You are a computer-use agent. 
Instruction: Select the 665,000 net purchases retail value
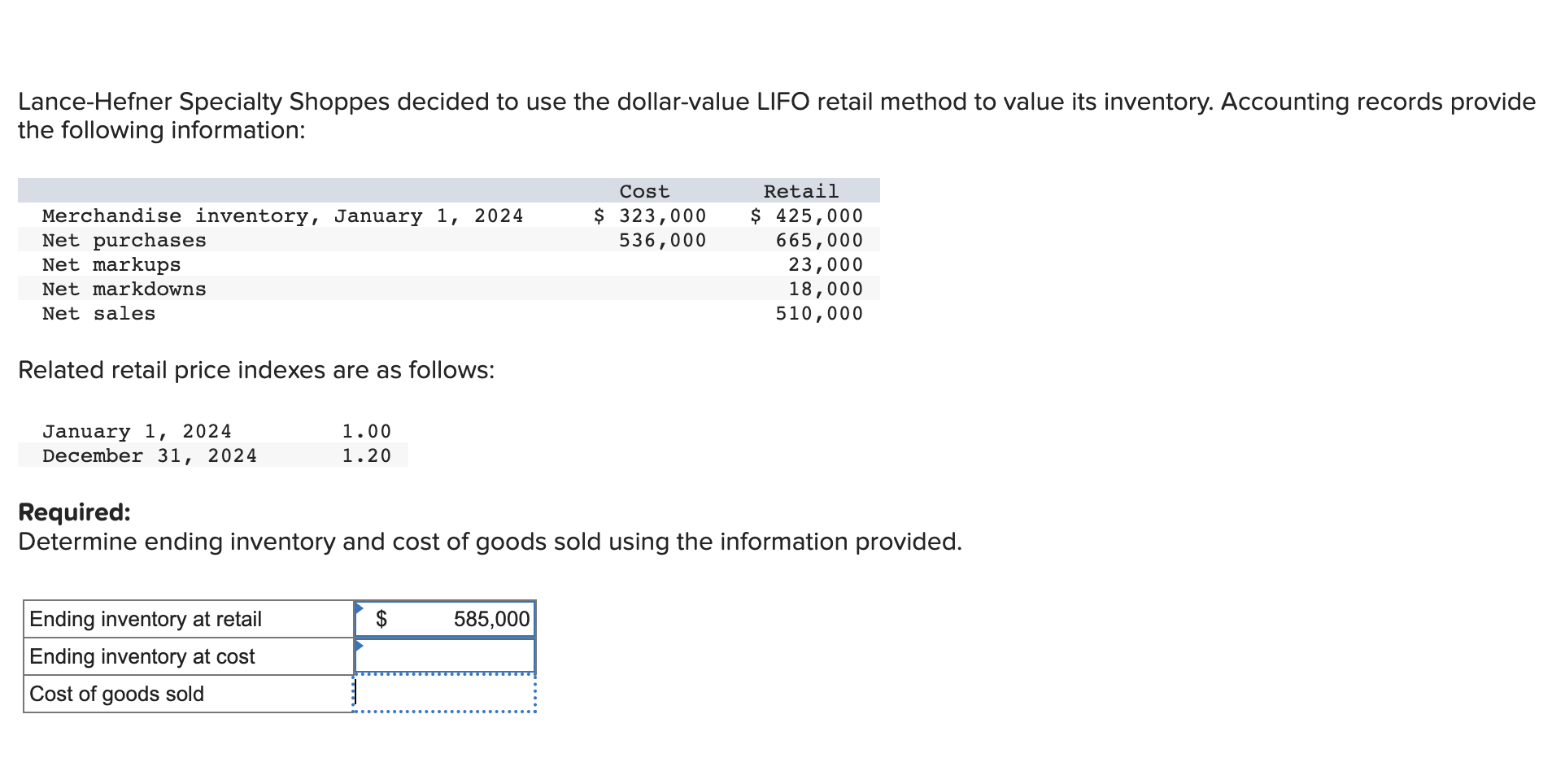pyautogui.click(x=818, y=240)
